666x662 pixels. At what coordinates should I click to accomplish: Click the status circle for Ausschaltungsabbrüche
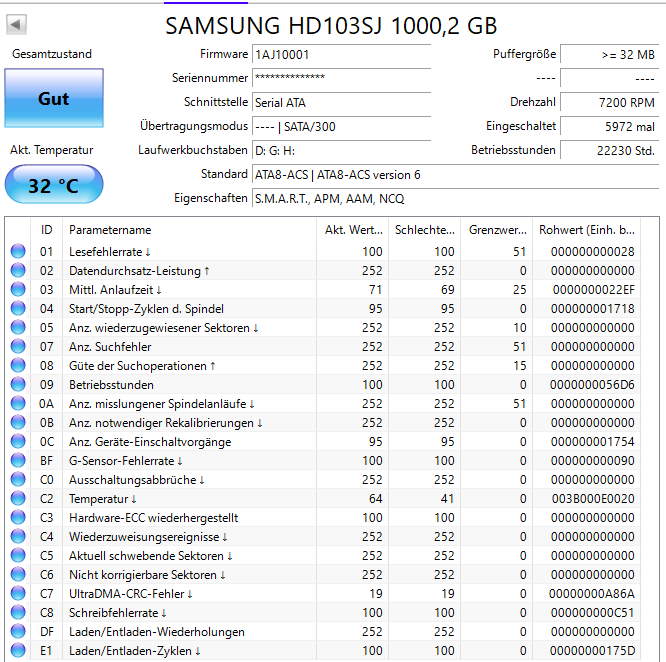tap(18, 479)
